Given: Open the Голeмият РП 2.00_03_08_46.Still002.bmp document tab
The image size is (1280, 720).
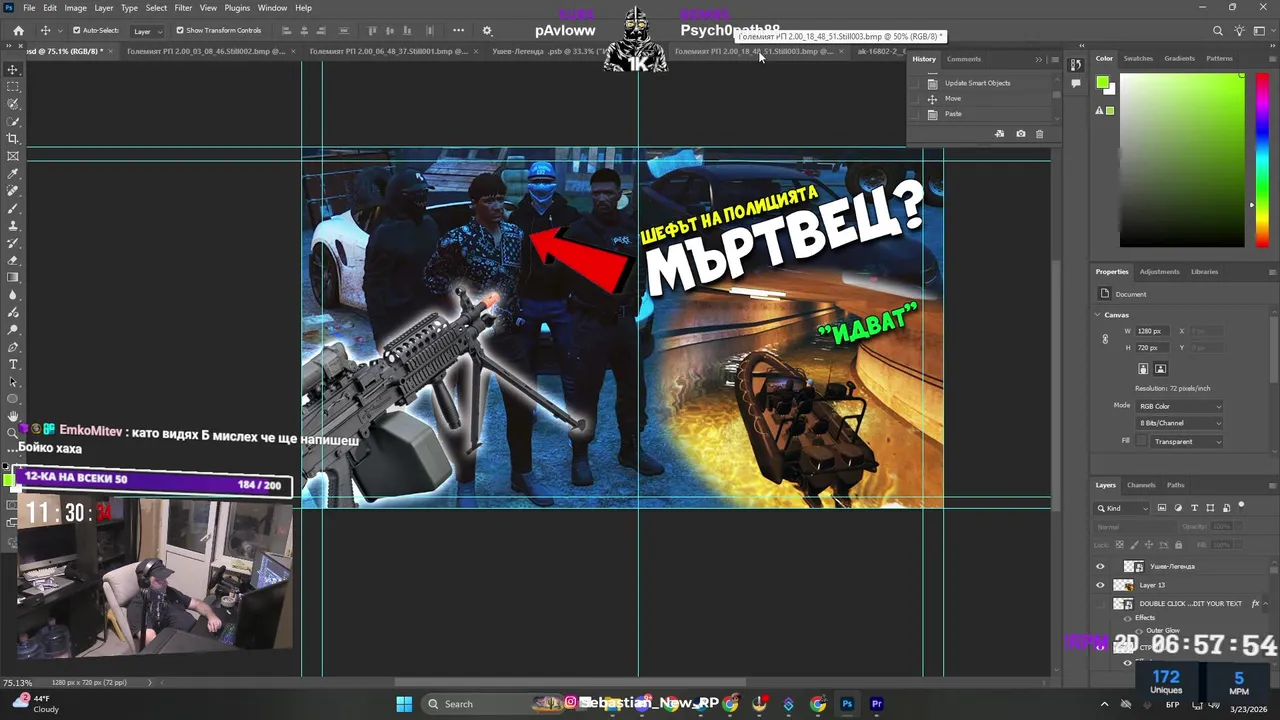Looking at the screenshot, I should pos(208,51).
